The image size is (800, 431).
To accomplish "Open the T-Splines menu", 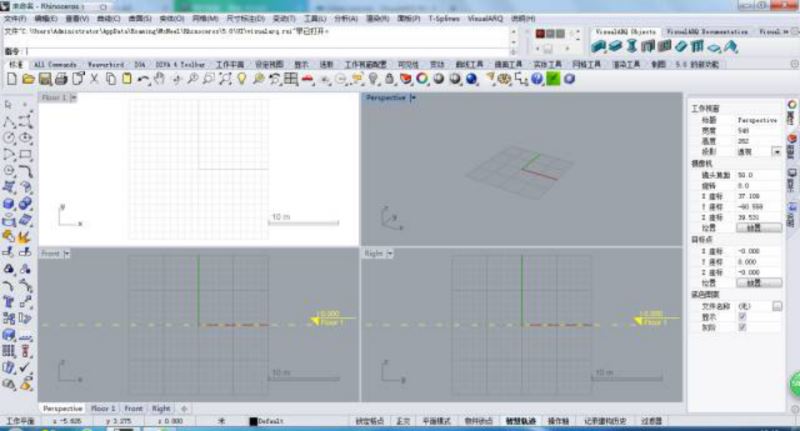I will pos(444,18).
